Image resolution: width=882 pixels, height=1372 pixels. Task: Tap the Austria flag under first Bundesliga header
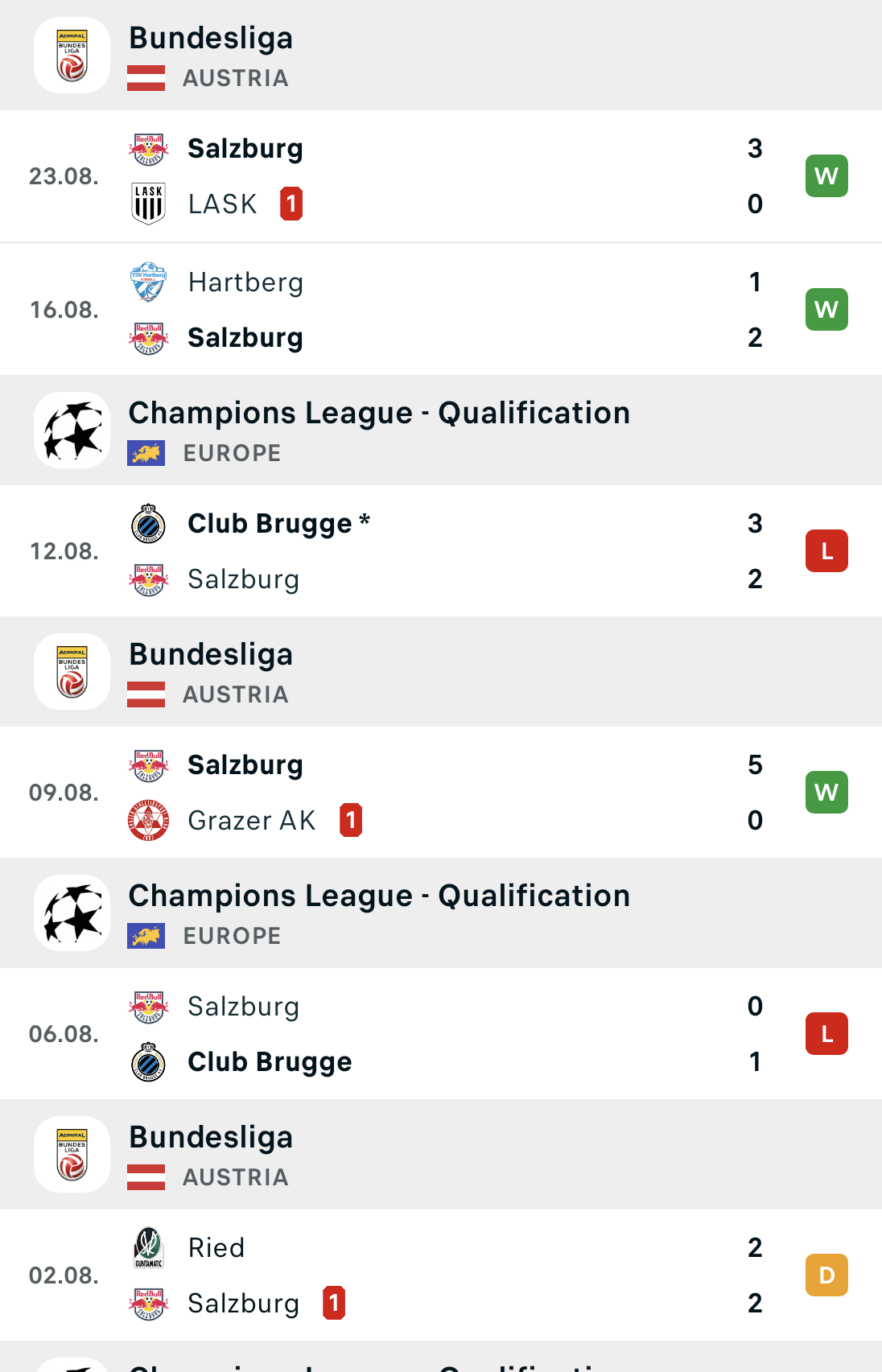coord(146,78)
